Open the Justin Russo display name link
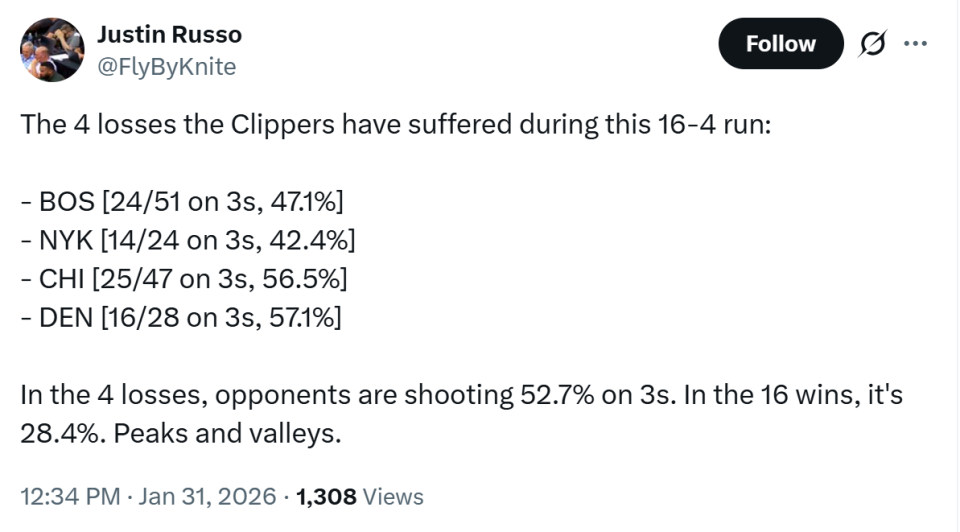 pyautogui.click(x=169, y=34)
